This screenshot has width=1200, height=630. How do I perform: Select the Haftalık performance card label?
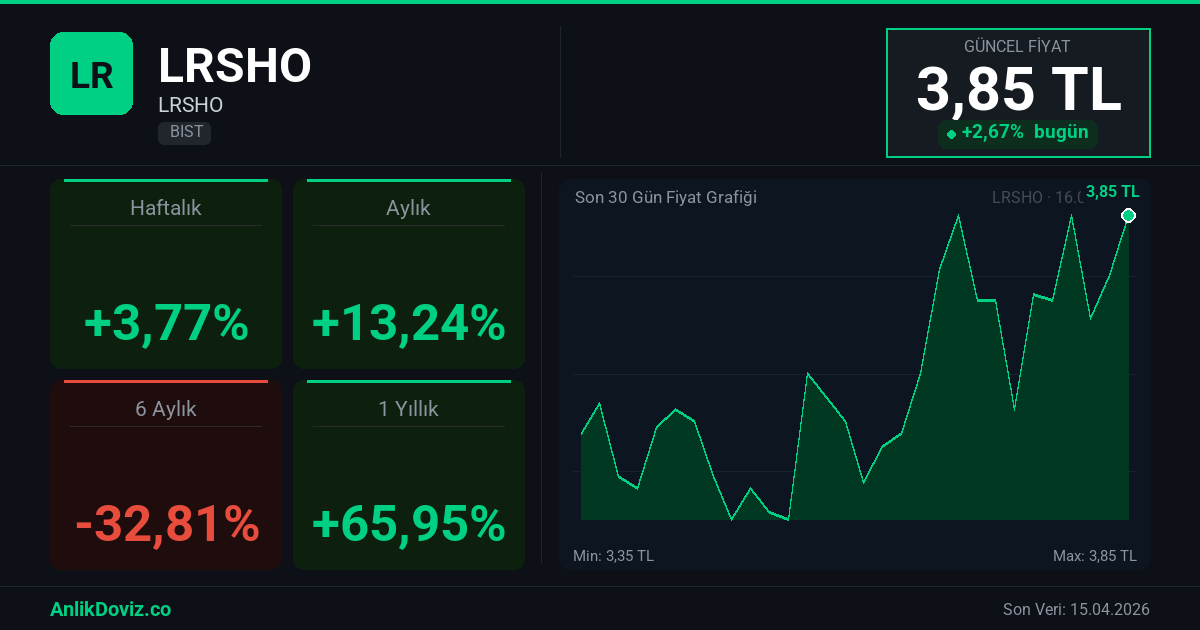(x=166, y=208)
